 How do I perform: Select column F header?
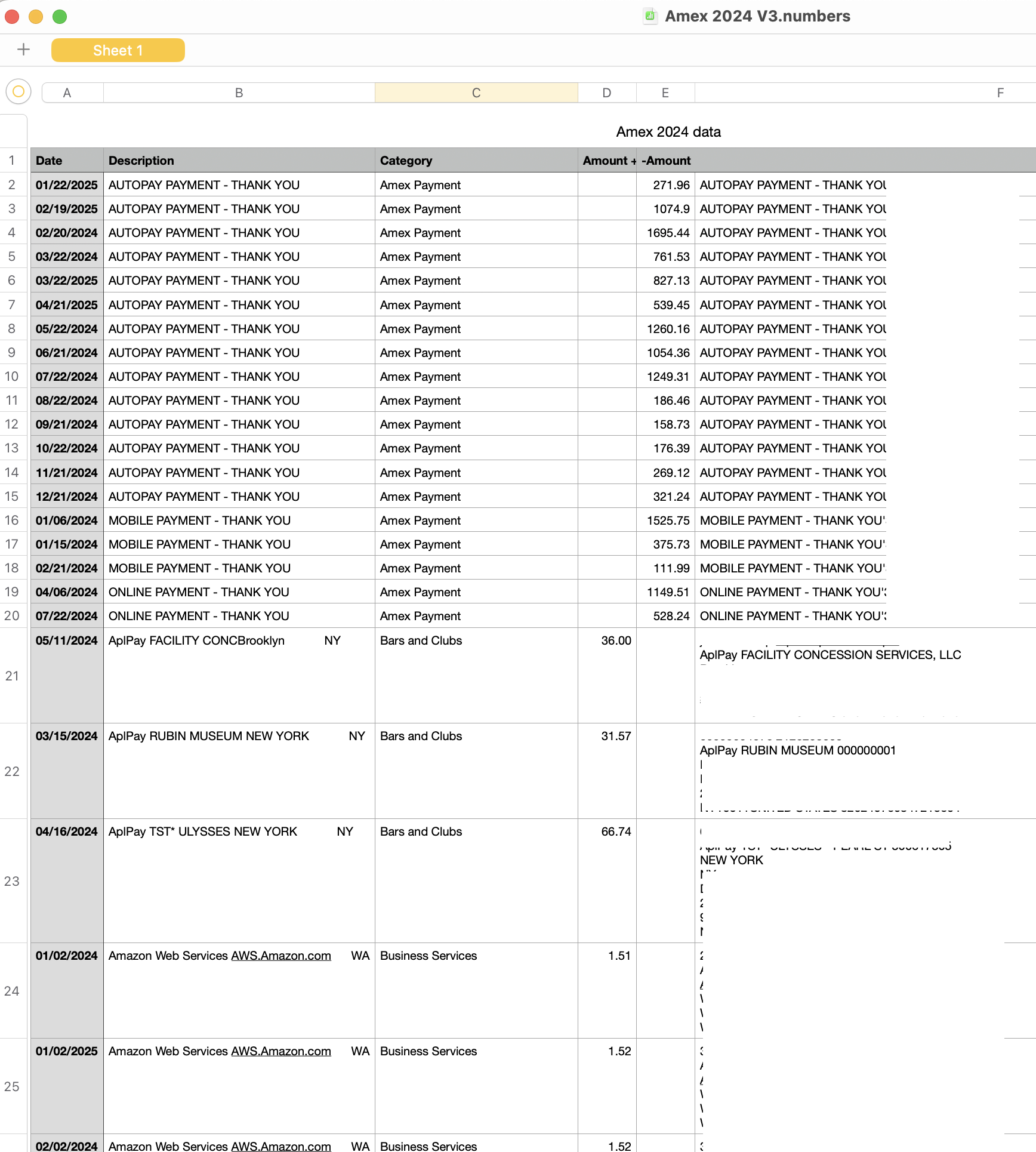1000,93
